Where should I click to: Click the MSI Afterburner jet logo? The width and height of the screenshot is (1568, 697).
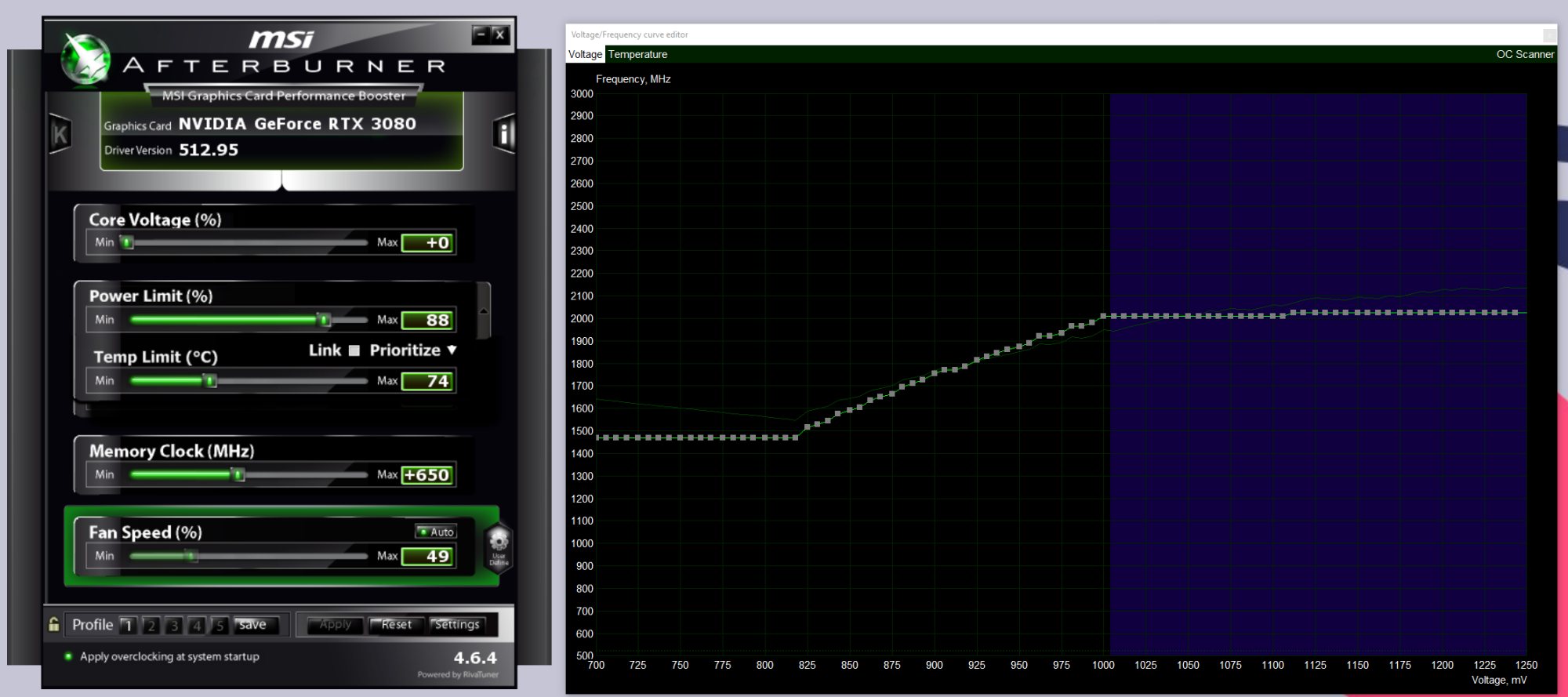[86, 59]
